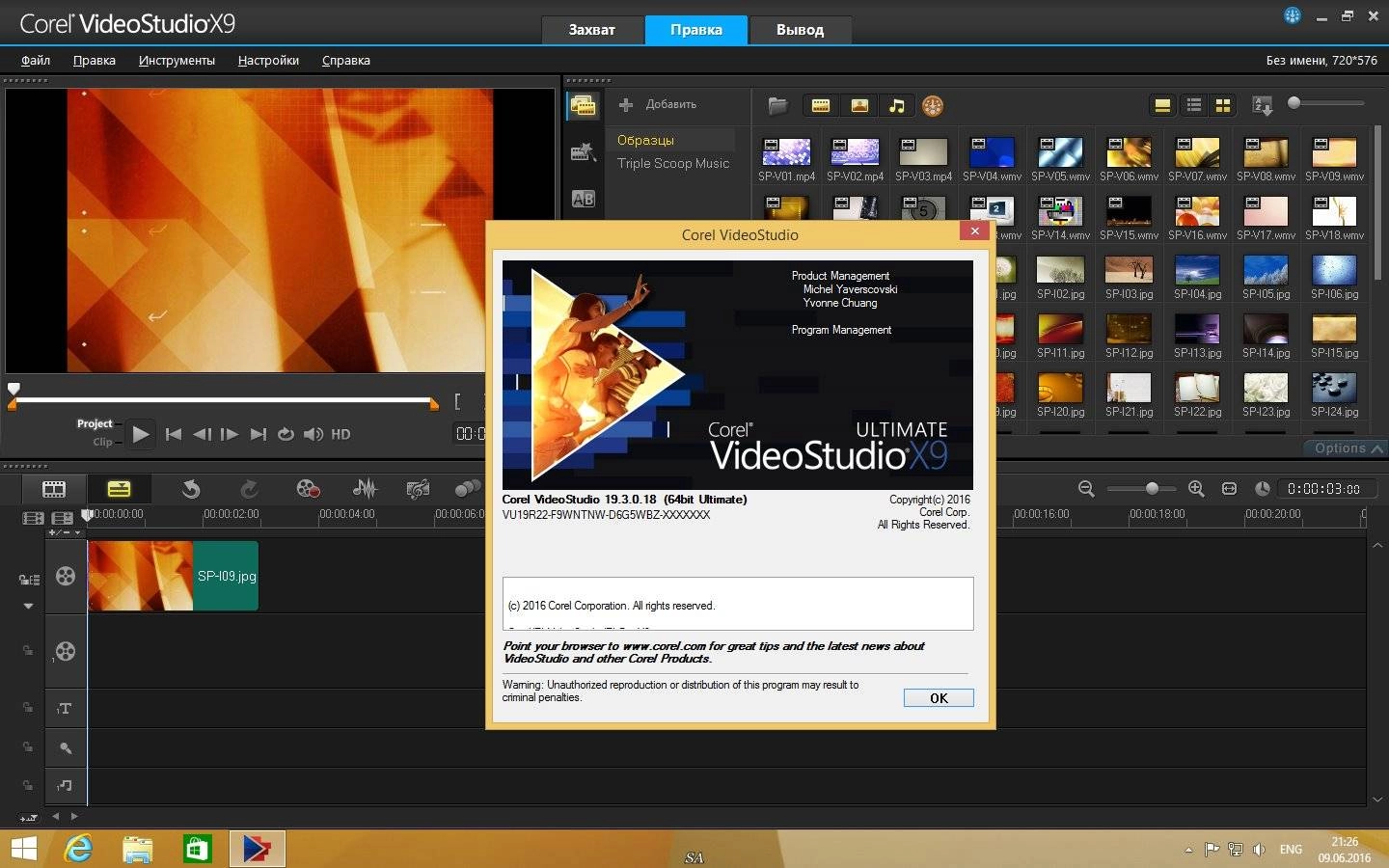Open the Настройки menu
The image size is (1389, 868).
point(268,60)
